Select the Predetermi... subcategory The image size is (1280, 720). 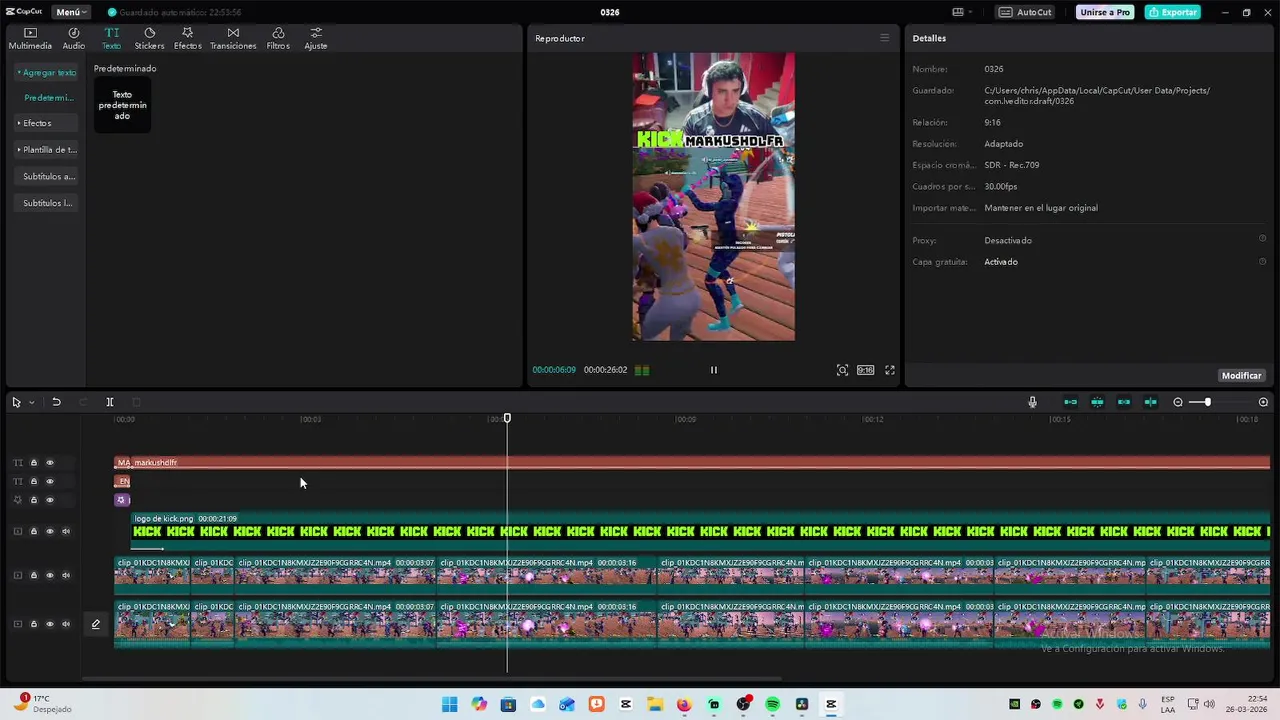[49, 98]
